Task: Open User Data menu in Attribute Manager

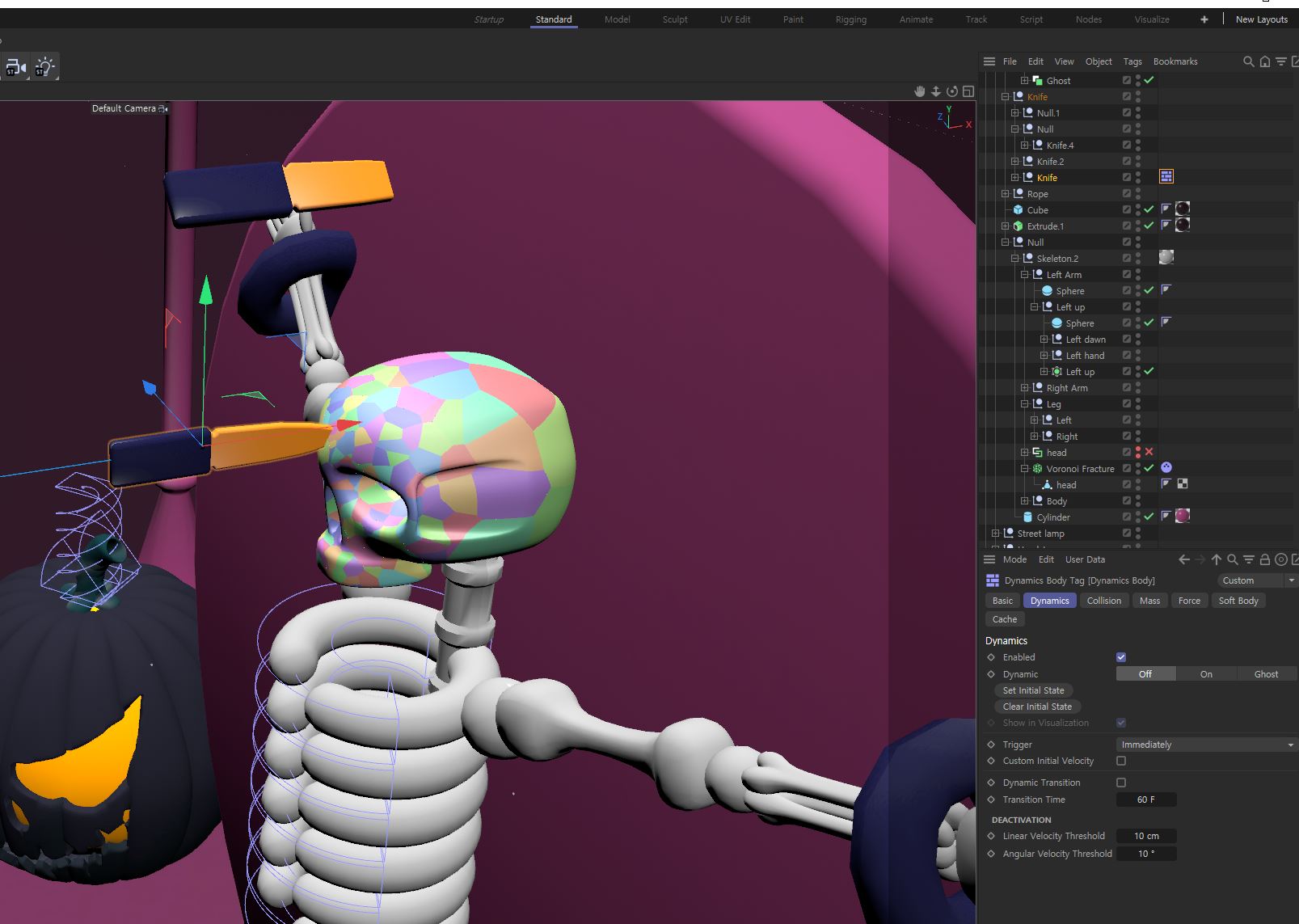Action: tap(1085, 559)
